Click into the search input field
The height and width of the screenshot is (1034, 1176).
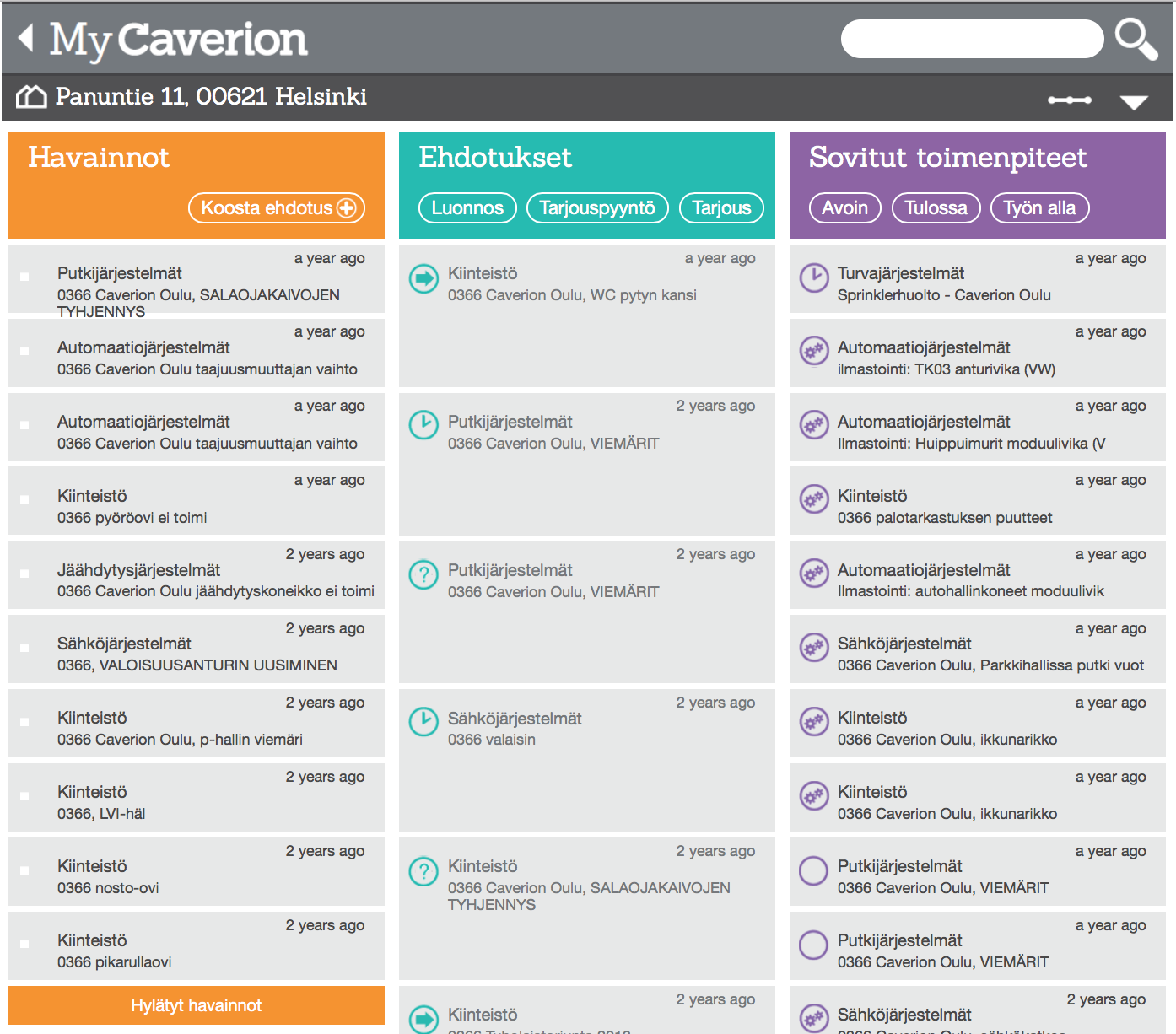coord(972,39)
